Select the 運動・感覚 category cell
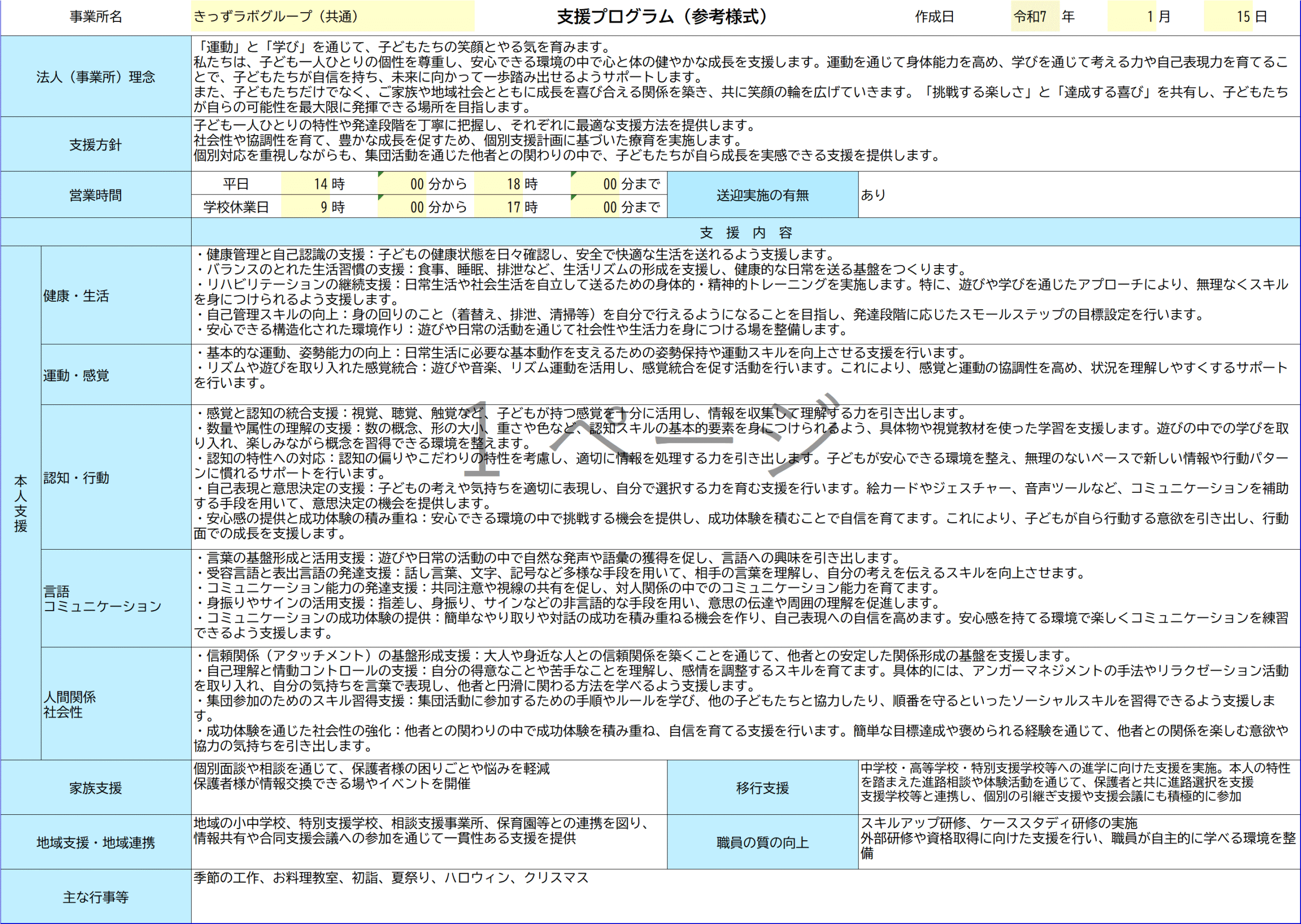This screenshot has width=1301, height=924. point(116,375)
